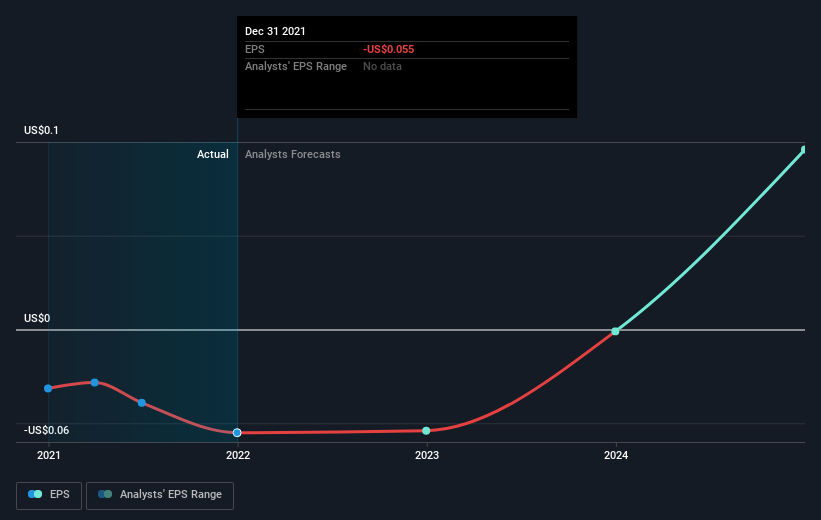Click the 2024 x-axis label
This screenshot has width=821, height=520.
click(616, 455)
